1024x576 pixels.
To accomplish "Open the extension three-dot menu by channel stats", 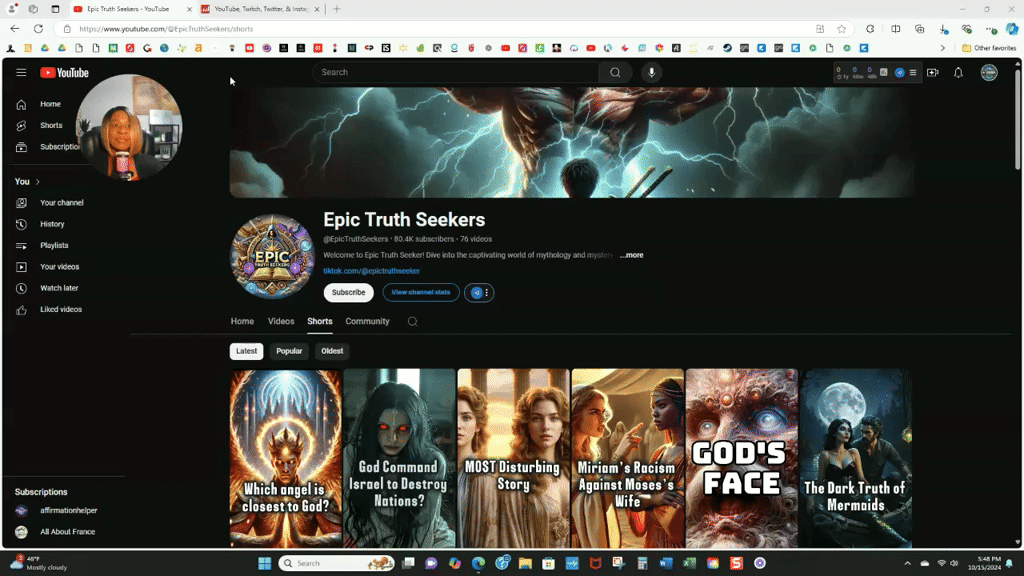I will coord(487,293).
